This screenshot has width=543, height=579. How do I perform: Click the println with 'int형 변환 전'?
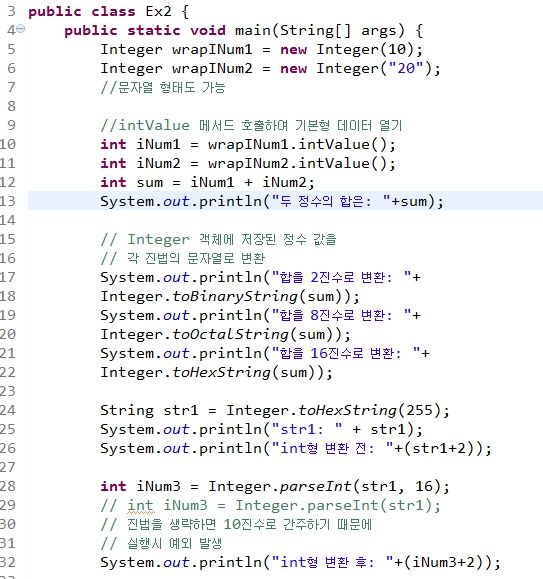(x=296, y=449)
